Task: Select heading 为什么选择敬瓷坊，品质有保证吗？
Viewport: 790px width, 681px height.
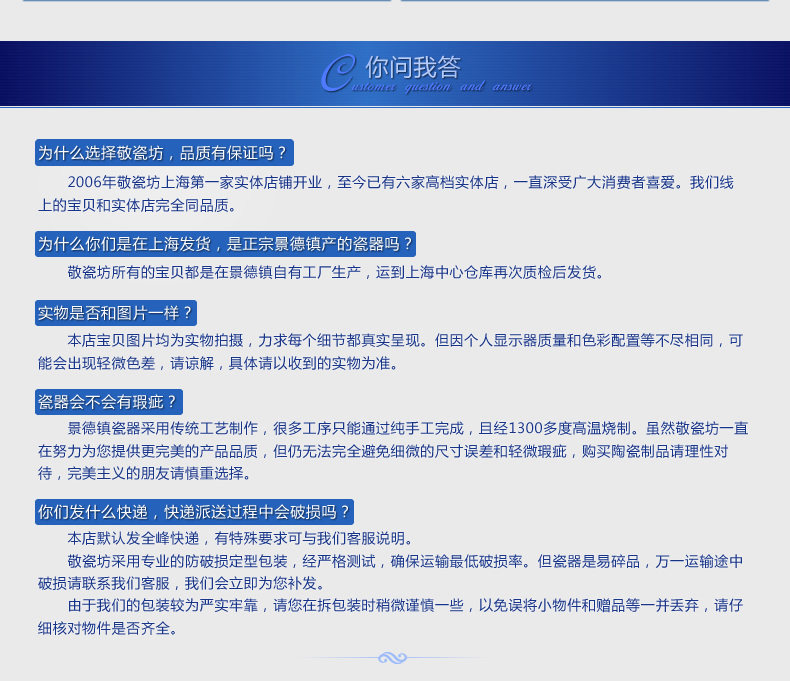Action: (x=164, y=153)
